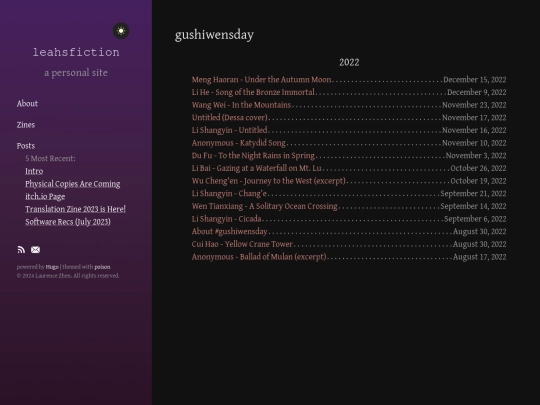Open Meng Haoran - Under the Autumn Moon
540x405 pixels.
tap(261, 80)
